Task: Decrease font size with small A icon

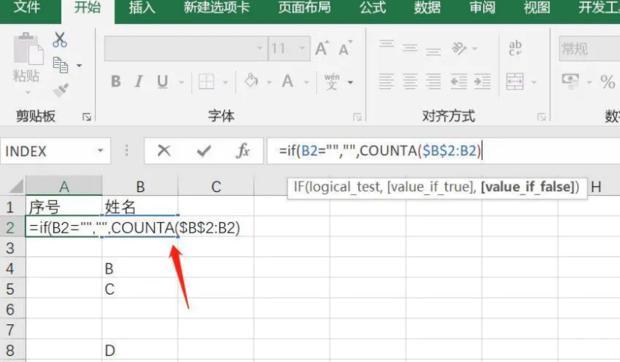Action: (x=345, y=49)
